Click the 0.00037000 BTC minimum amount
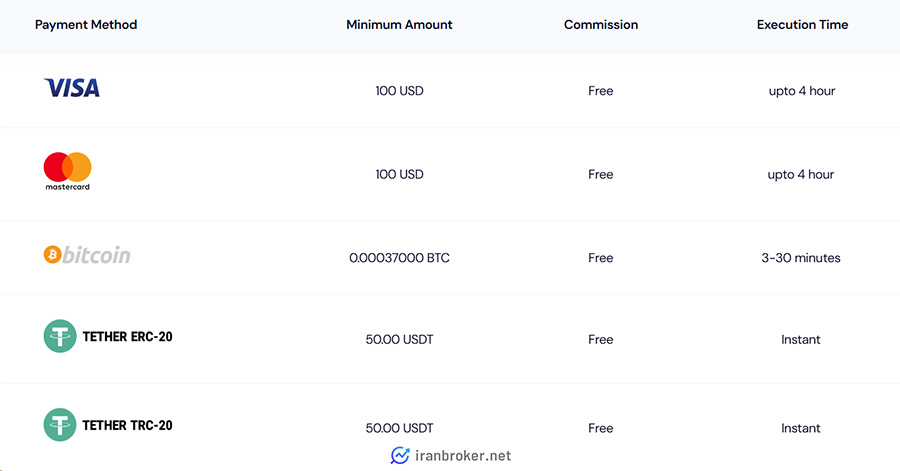The image size is (900, 471). (399, 258)
